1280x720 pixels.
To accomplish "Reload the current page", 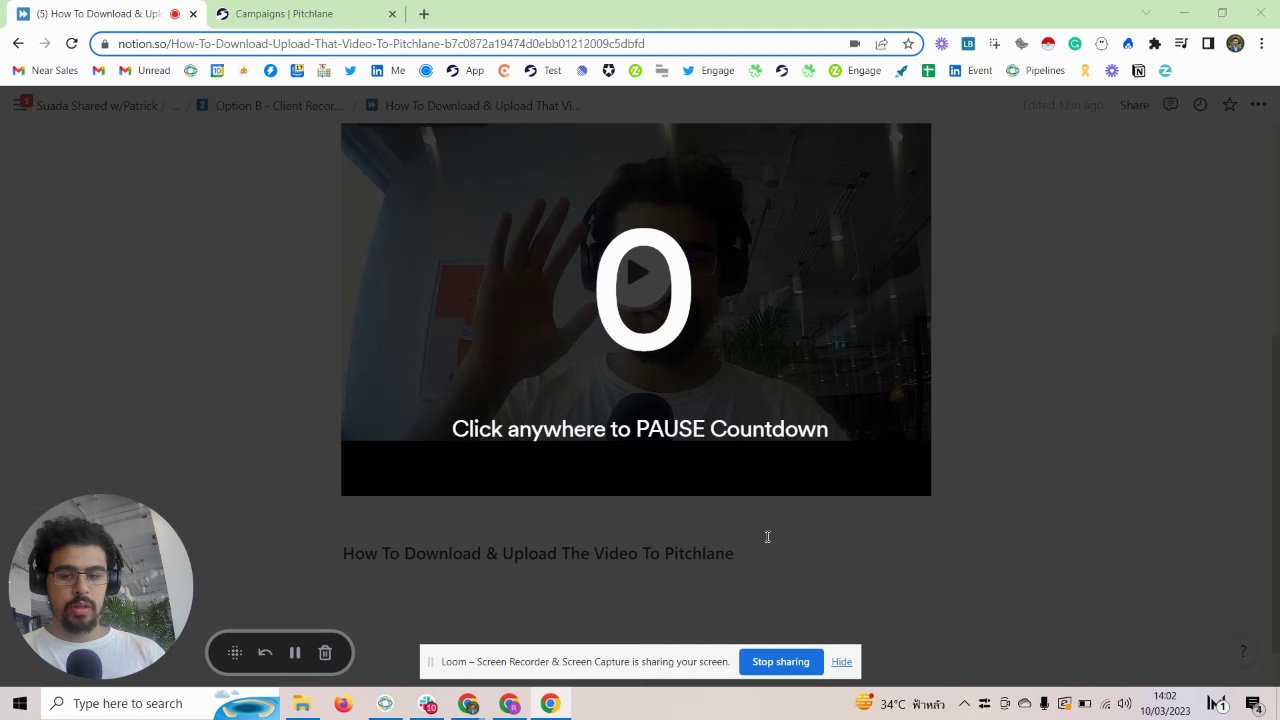I will pos(71,44).
